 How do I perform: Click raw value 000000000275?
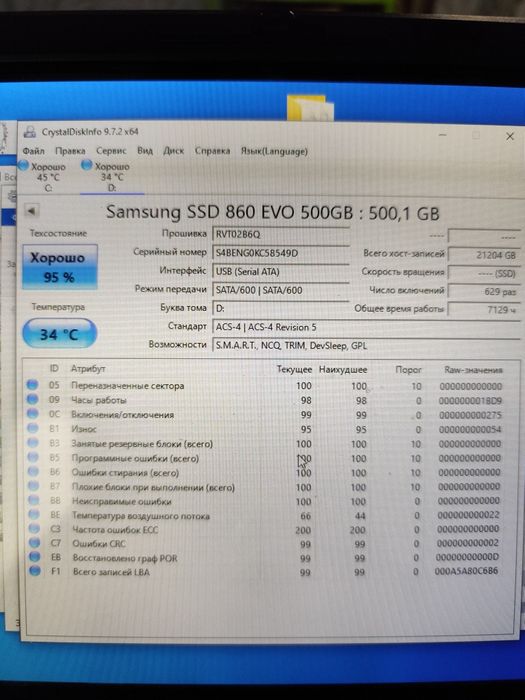click(470, 415)
